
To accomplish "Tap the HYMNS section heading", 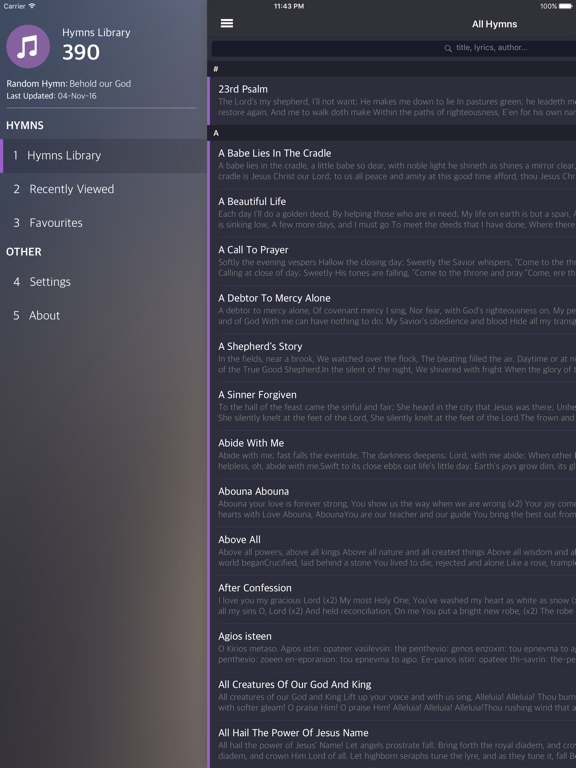I will (x=25, y=125).
